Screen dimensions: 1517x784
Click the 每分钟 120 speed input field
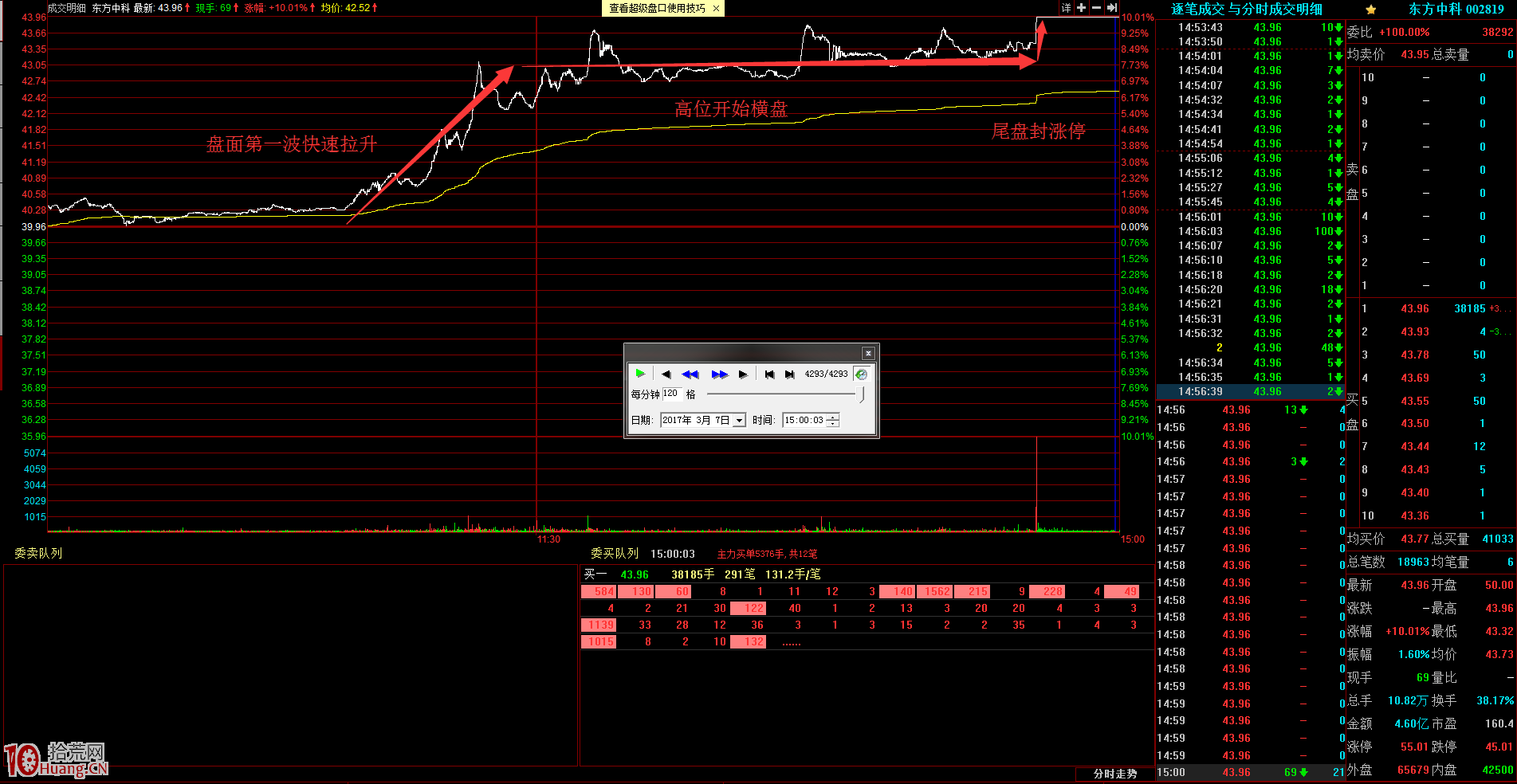point(670,394)
